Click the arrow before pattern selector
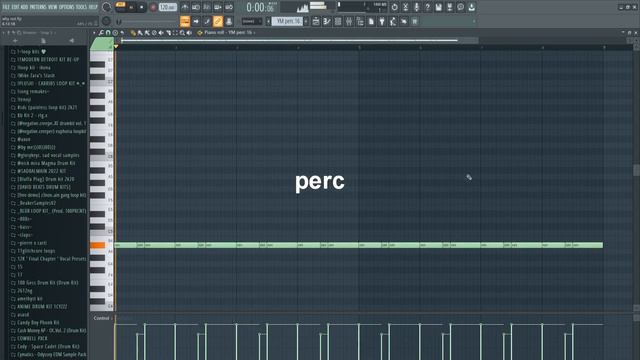Image resolution: width=640 pixels, height=360 pixels. (268, 21)
